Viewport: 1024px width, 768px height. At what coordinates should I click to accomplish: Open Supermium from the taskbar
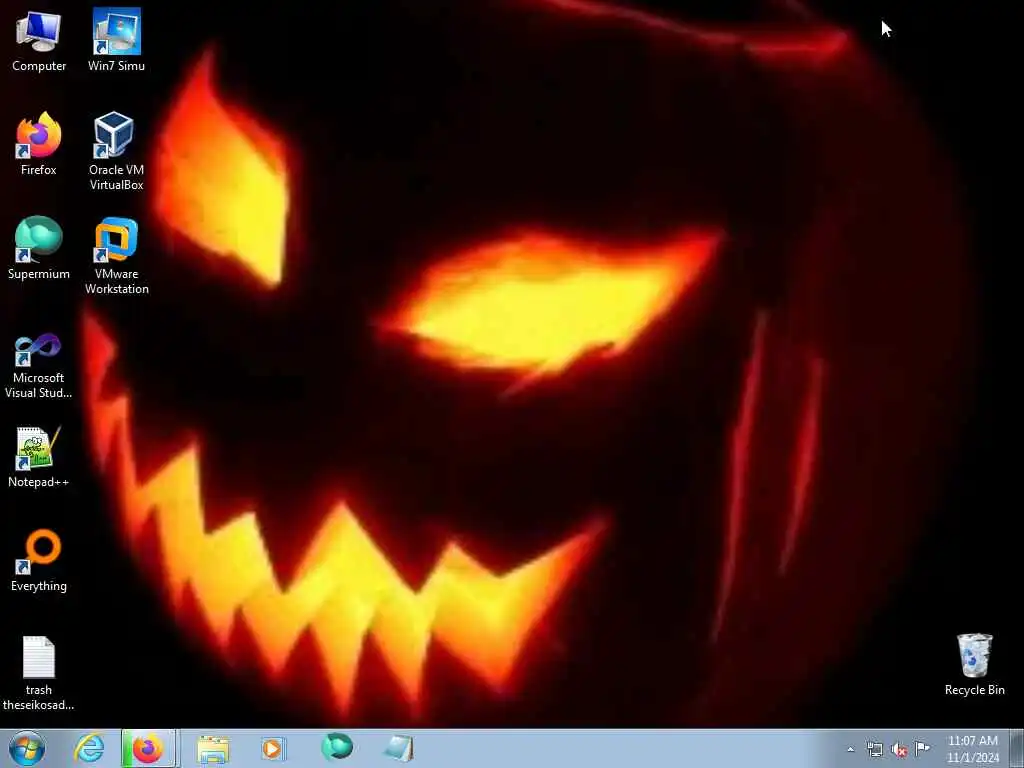[337, 747]
